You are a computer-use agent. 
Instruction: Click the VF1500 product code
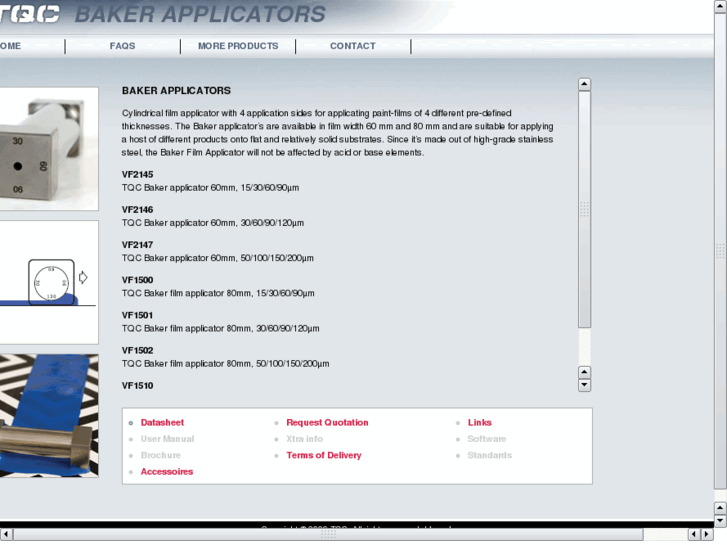[137, 280]
